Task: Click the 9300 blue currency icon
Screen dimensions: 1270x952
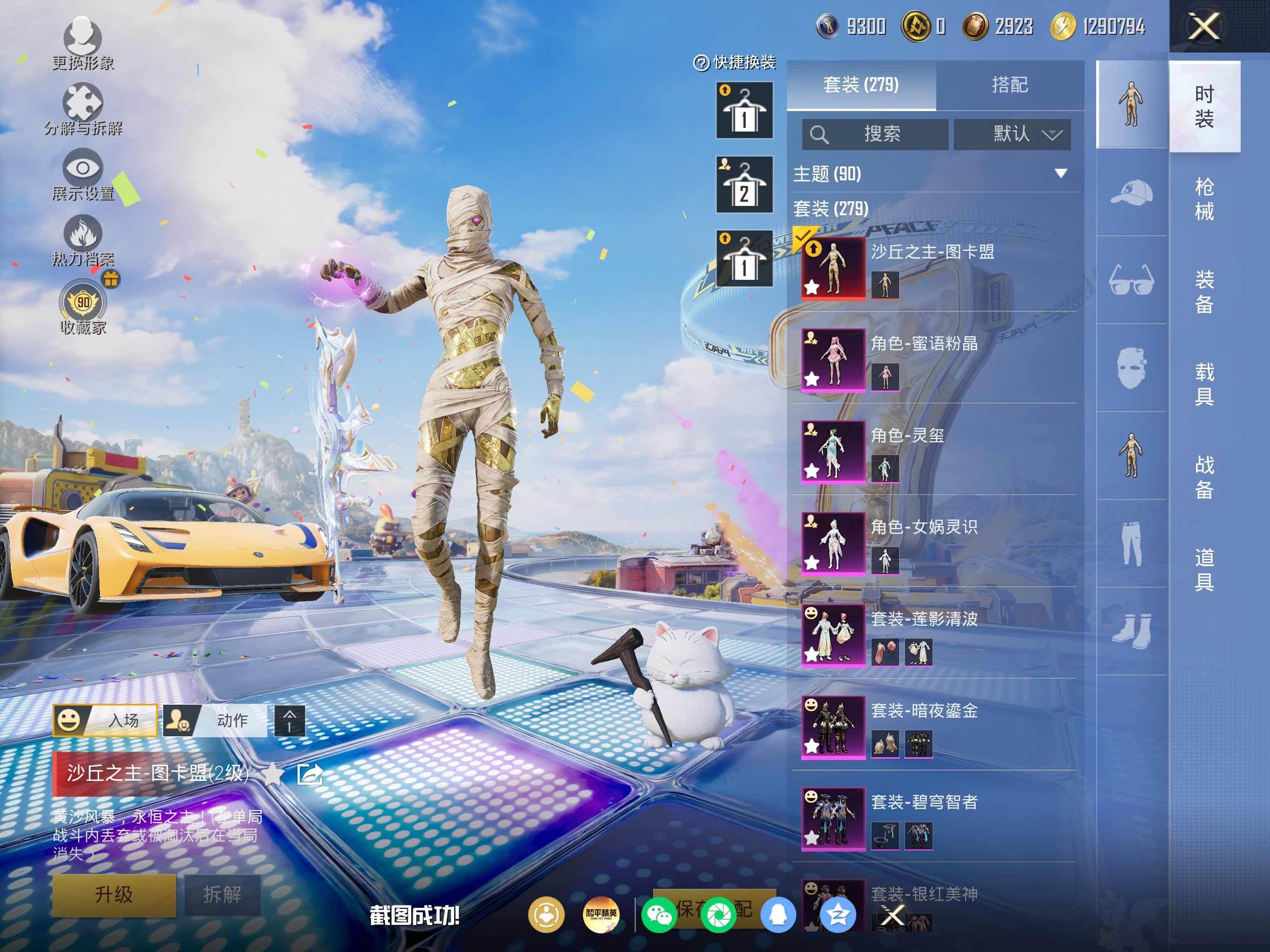Action: tap(827, 26)
